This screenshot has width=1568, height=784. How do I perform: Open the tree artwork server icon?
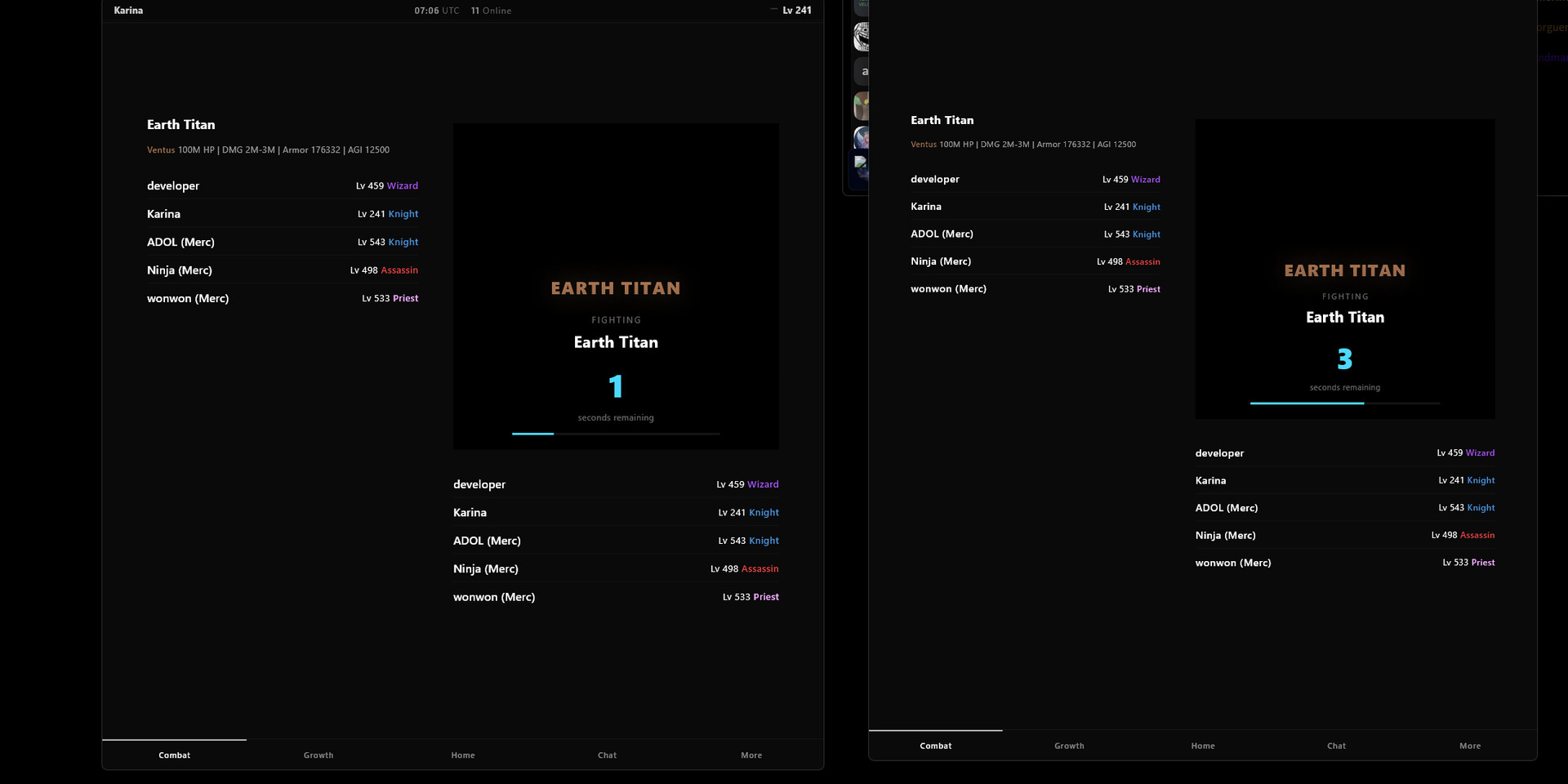coord(861,106)
